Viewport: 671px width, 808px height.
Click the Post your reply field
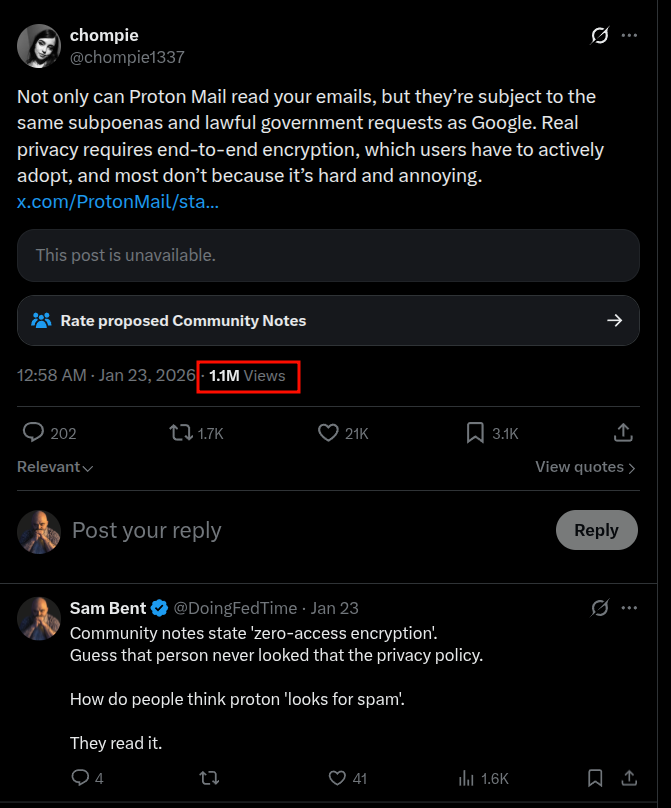(x=300, y=530)
